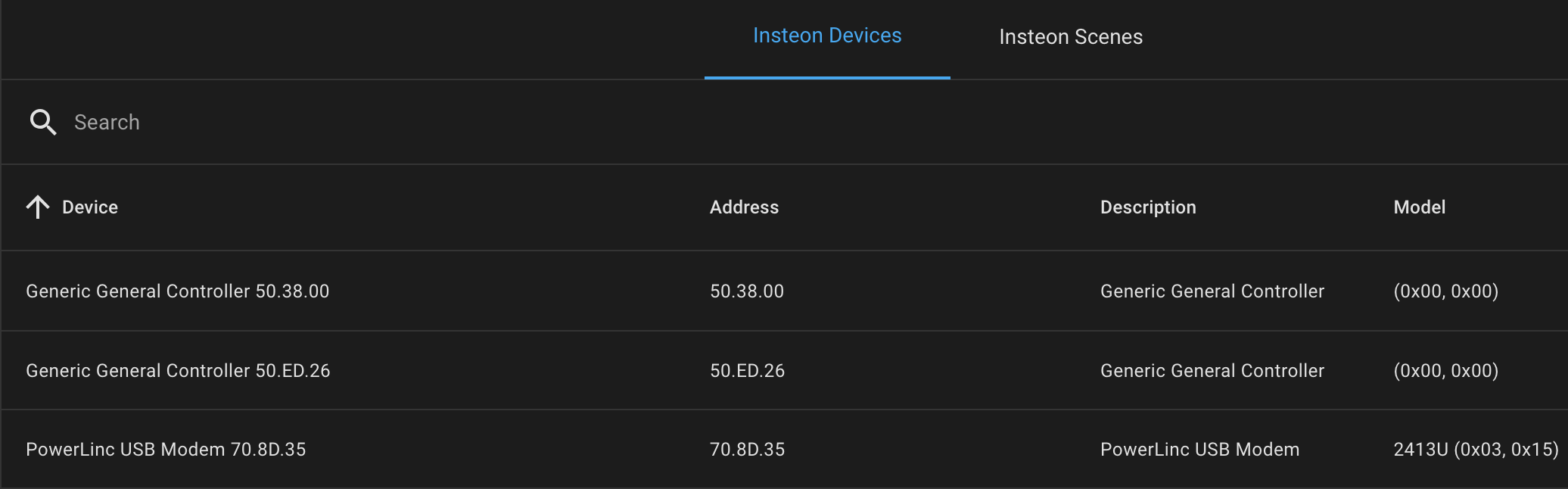Switch to the Insteon Scenes tab
The image size is (1568, 489).
point(1070,36)
